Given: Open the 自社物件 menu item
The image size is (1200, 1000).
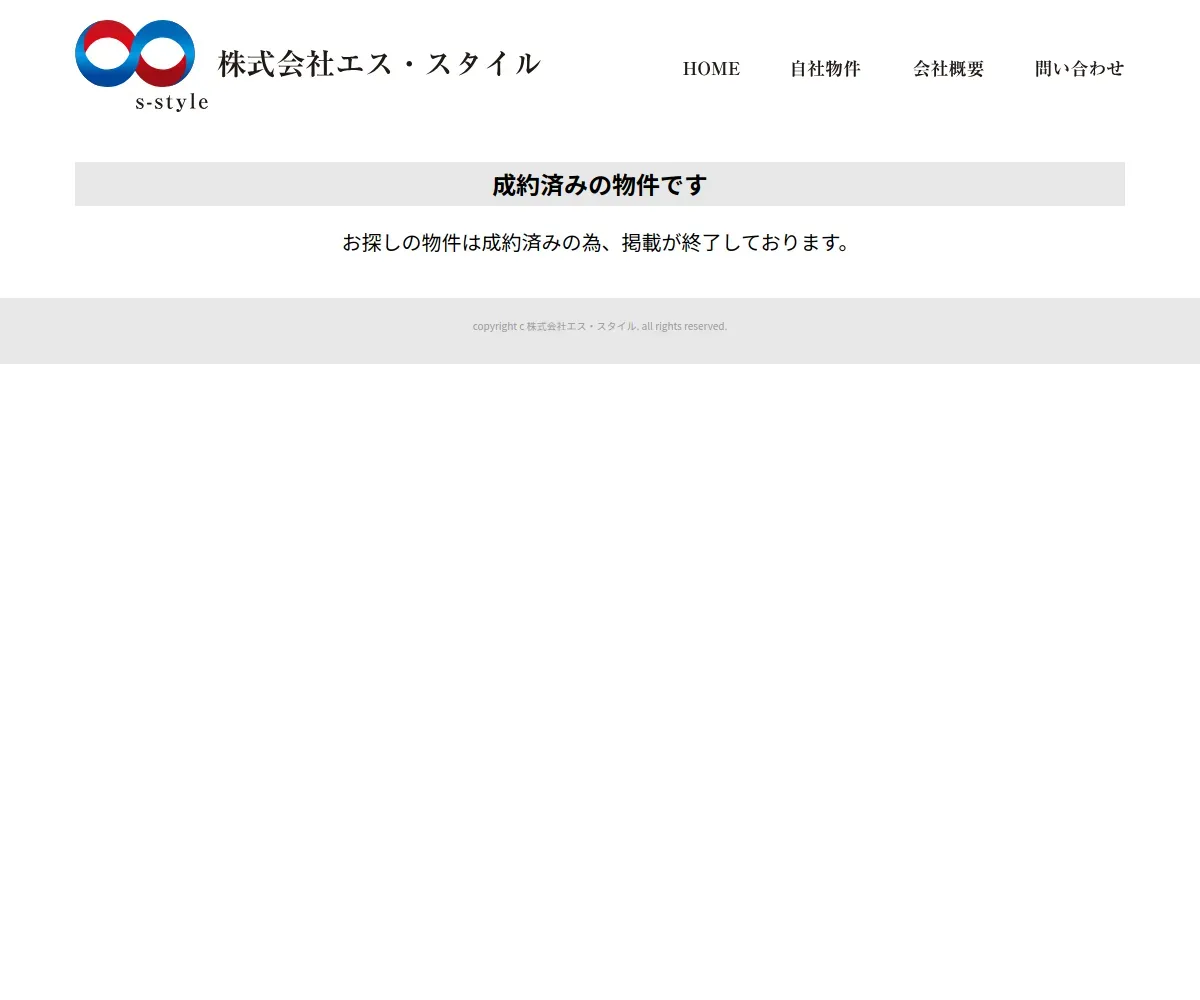Looking at the screenshot, I should 825,69.
